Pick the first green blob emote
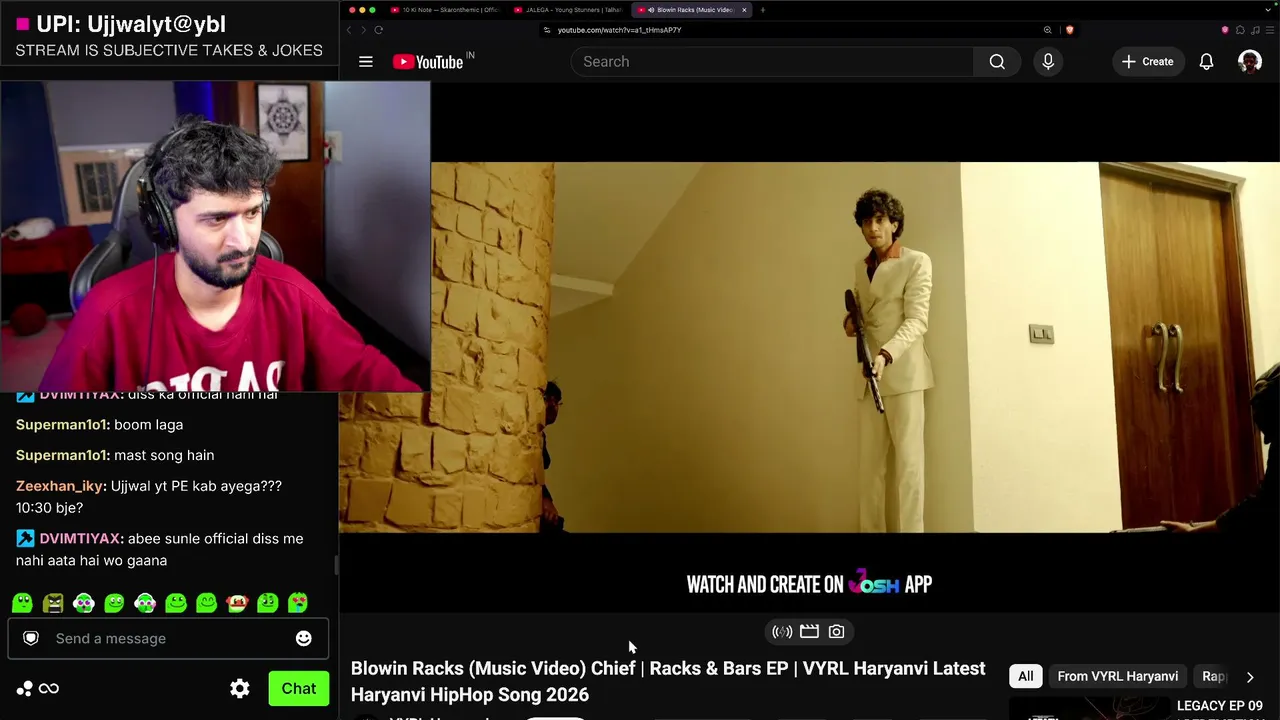Screen dimensions: 1280x720 (22, 603)
